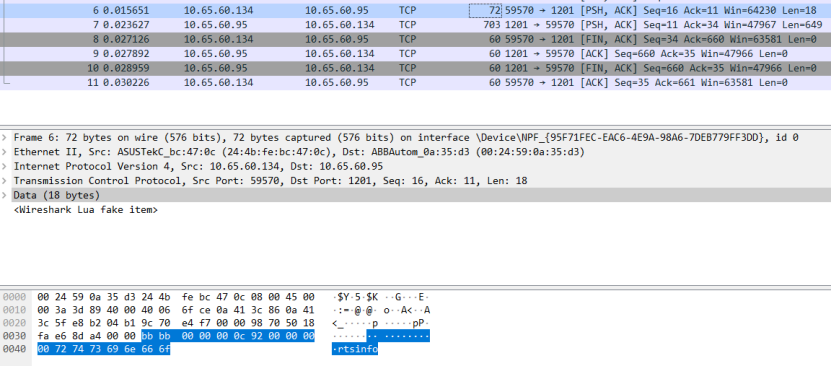Screen dimensions: 831x366
Task: Expand the Ethernet II tree row
Action: [5, 152]
